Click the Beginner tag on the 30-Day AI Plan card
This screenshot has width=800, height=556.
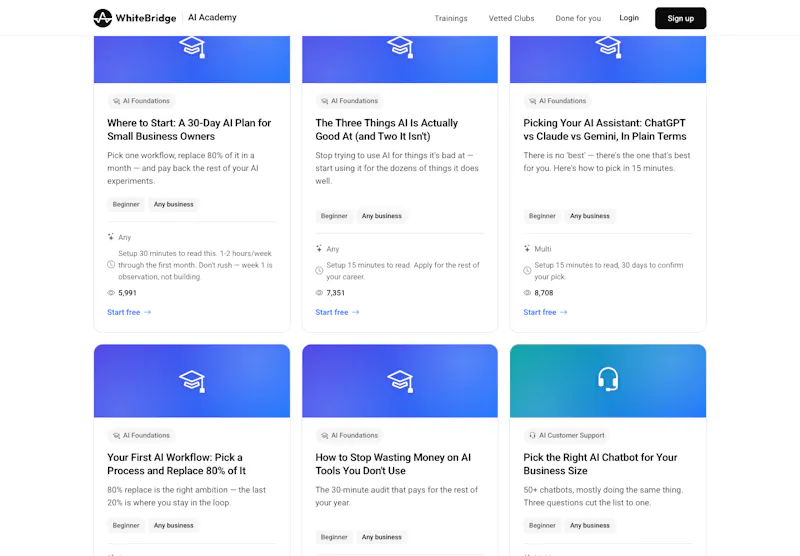tap(126, 205)
